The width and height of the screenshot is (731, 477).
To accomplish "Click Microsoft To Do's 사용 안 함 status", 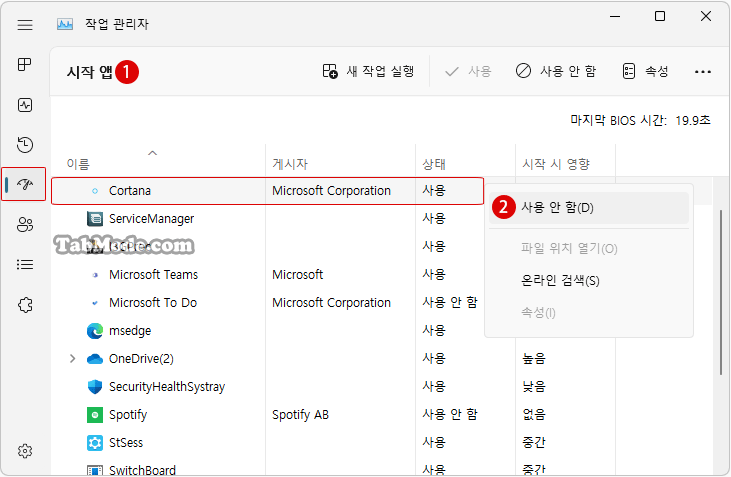I will pyautogui.click(x=450, y=302).
